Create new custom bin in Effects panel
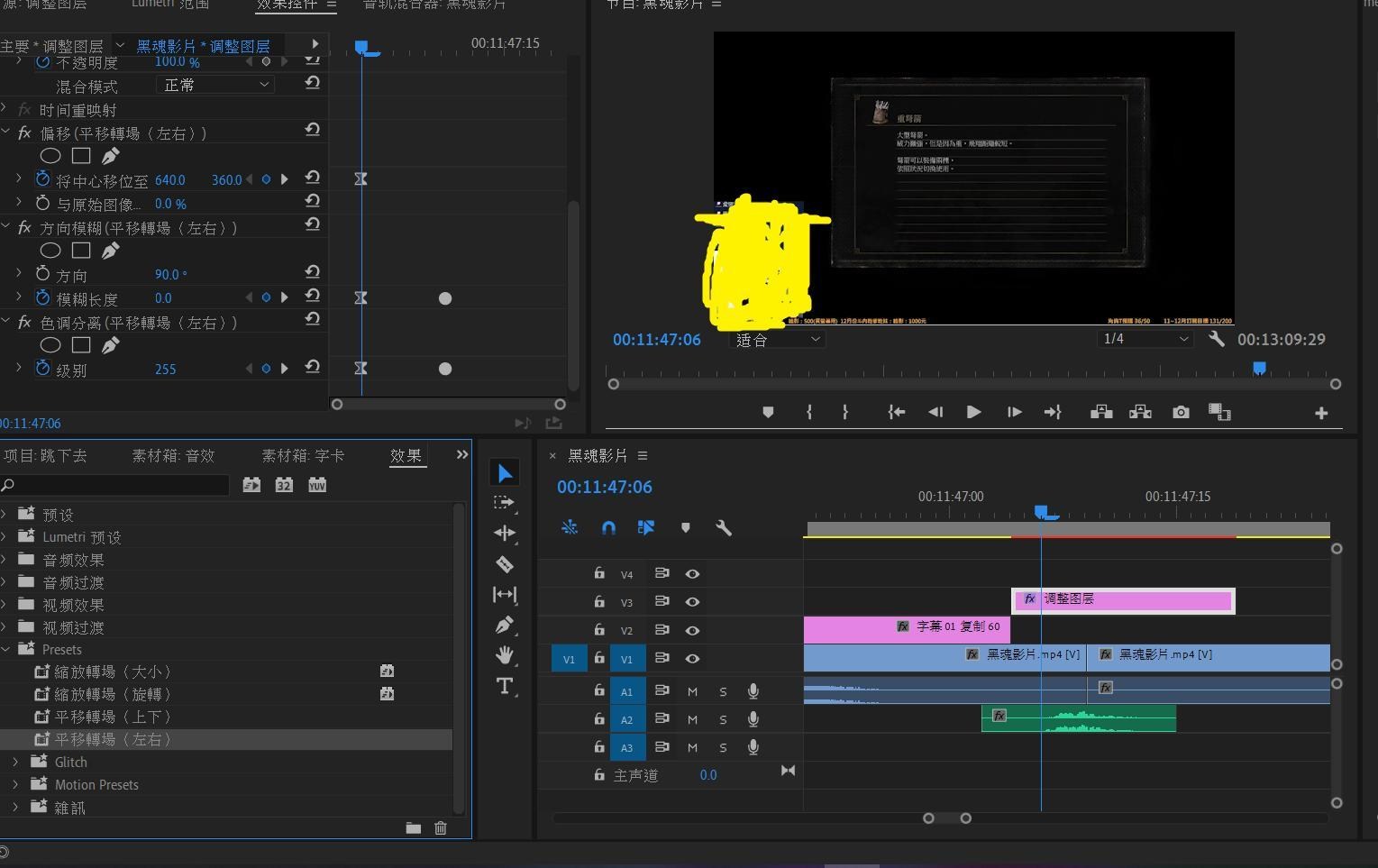 pos(413,828)
